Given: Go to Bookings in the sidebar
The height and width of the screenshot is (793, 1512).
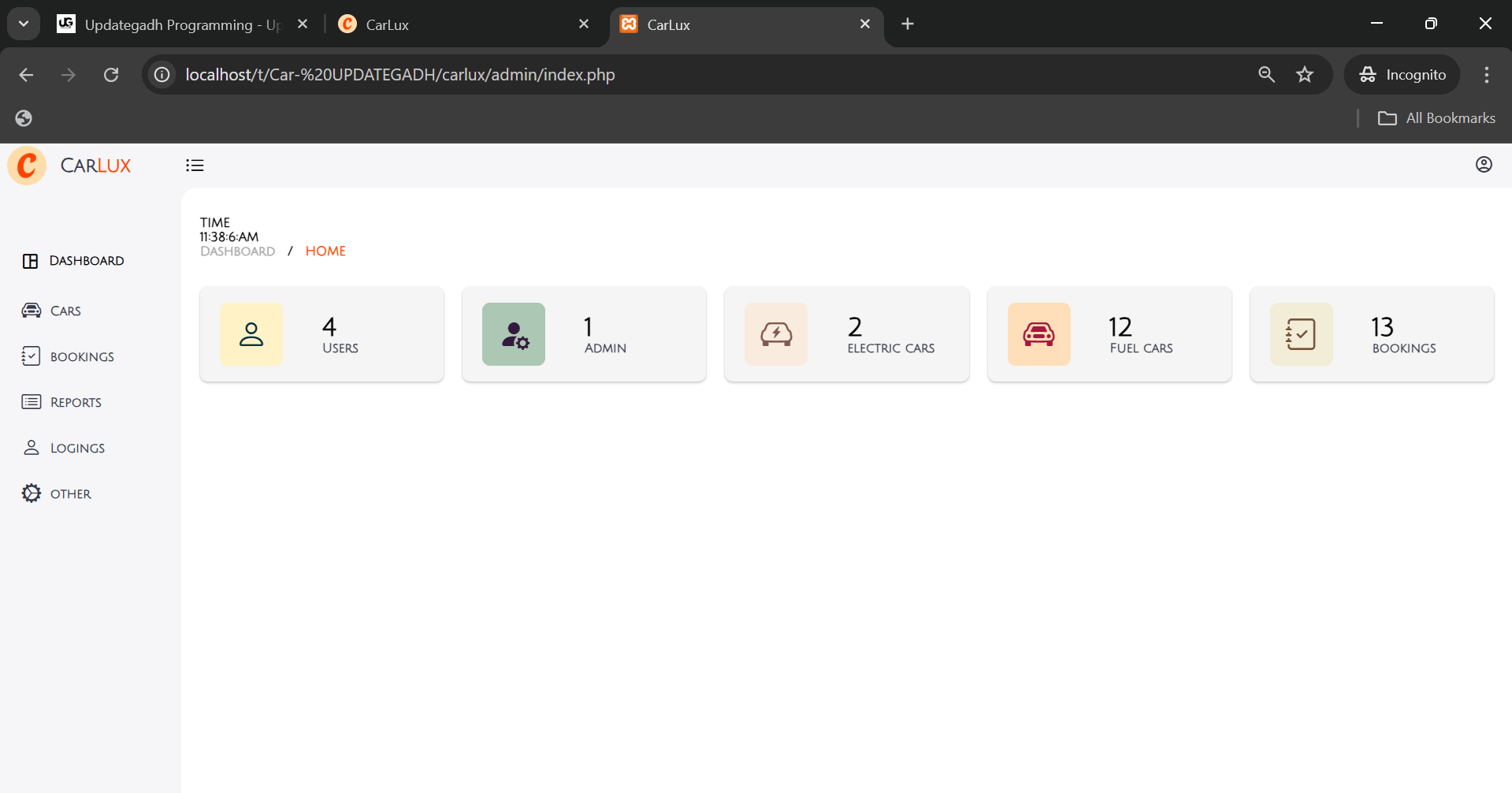Looking at the screenshot, I should point(82,357).
